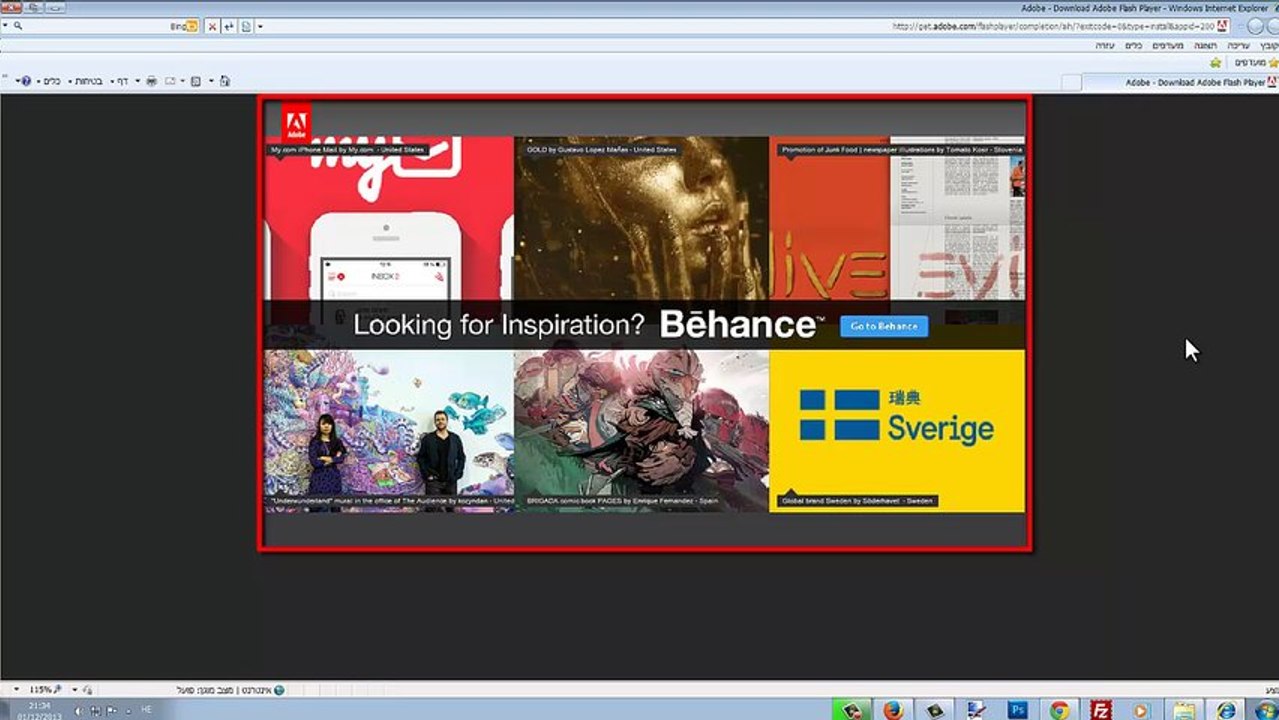Click the volume speaker icon in tray

[79, 711]
